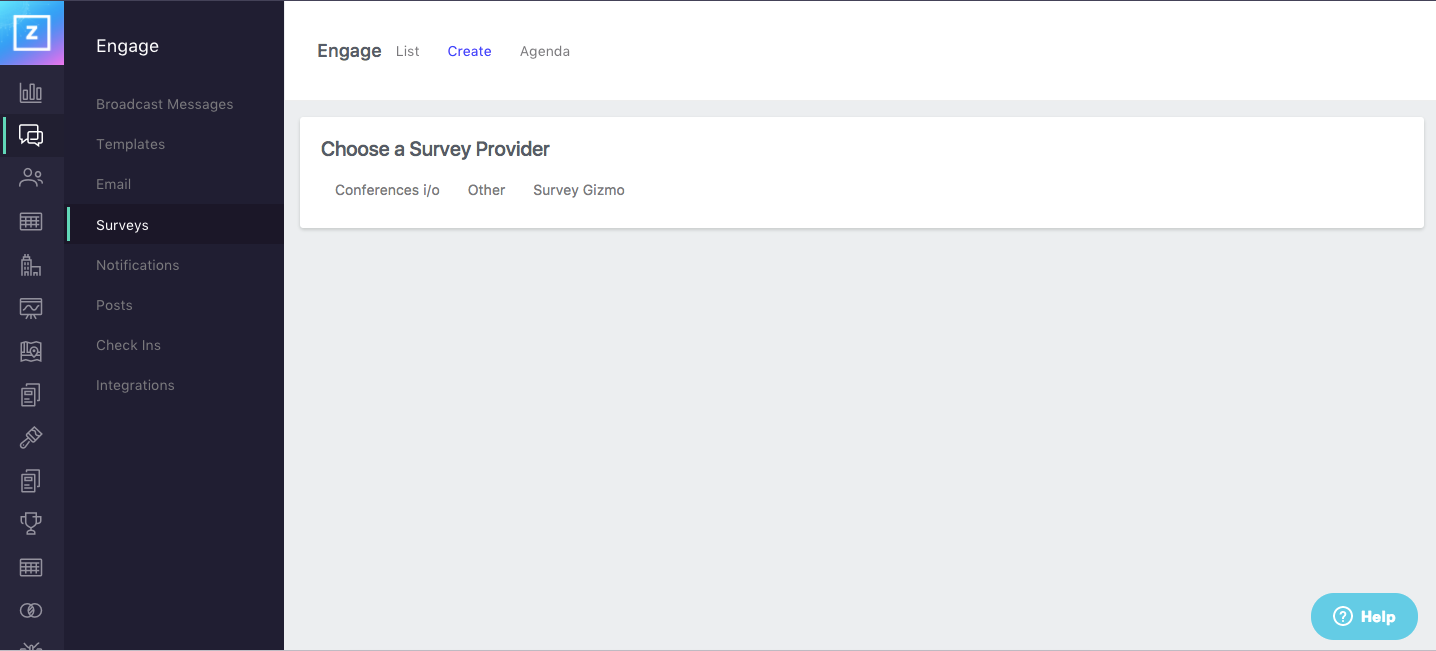Open Email in Engage menu
The width and height of the screenshot is (1436, 651).
pos(114,184)
